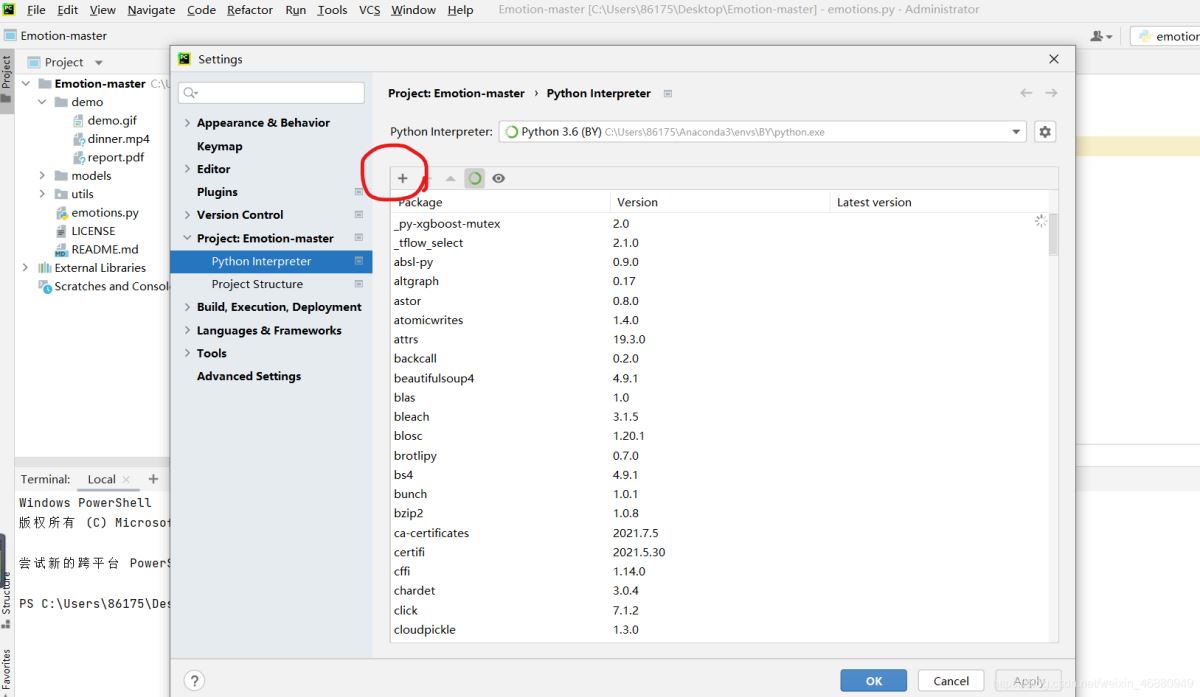Click the upgrade package up-arrow icon

point(450,179)
